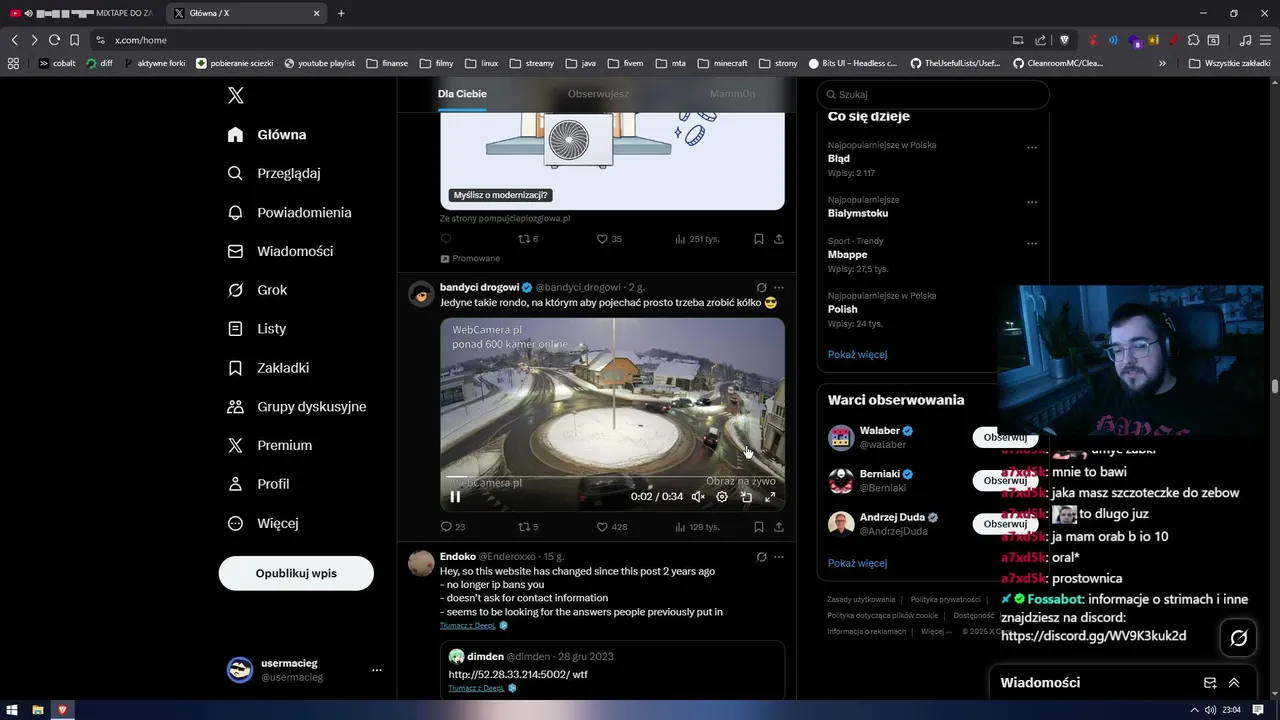This screenshot has width=1280, height=720.
Task: Seek on the video progress bar
Action: 612,478
